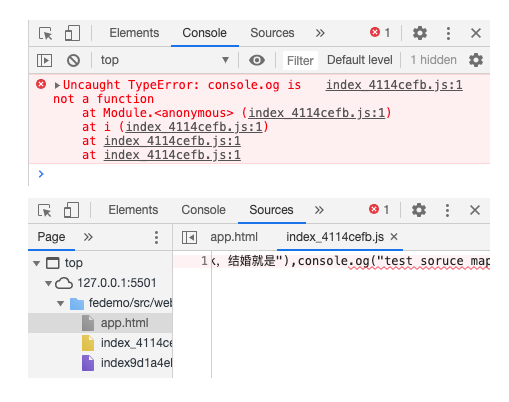Select the Page tab in Sources navigator

click(x=51, y=237)
